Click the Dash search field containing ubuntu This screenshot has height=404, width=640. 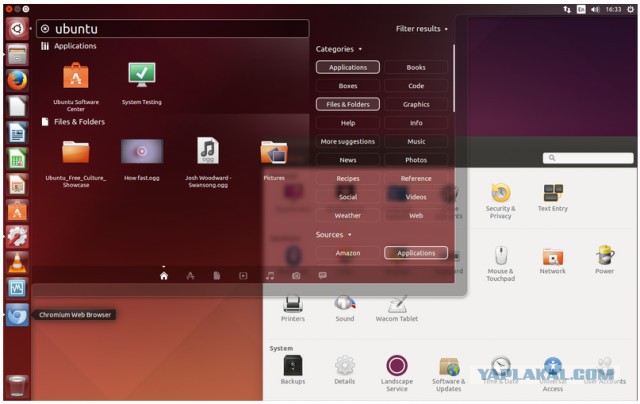tap(173, 29)
